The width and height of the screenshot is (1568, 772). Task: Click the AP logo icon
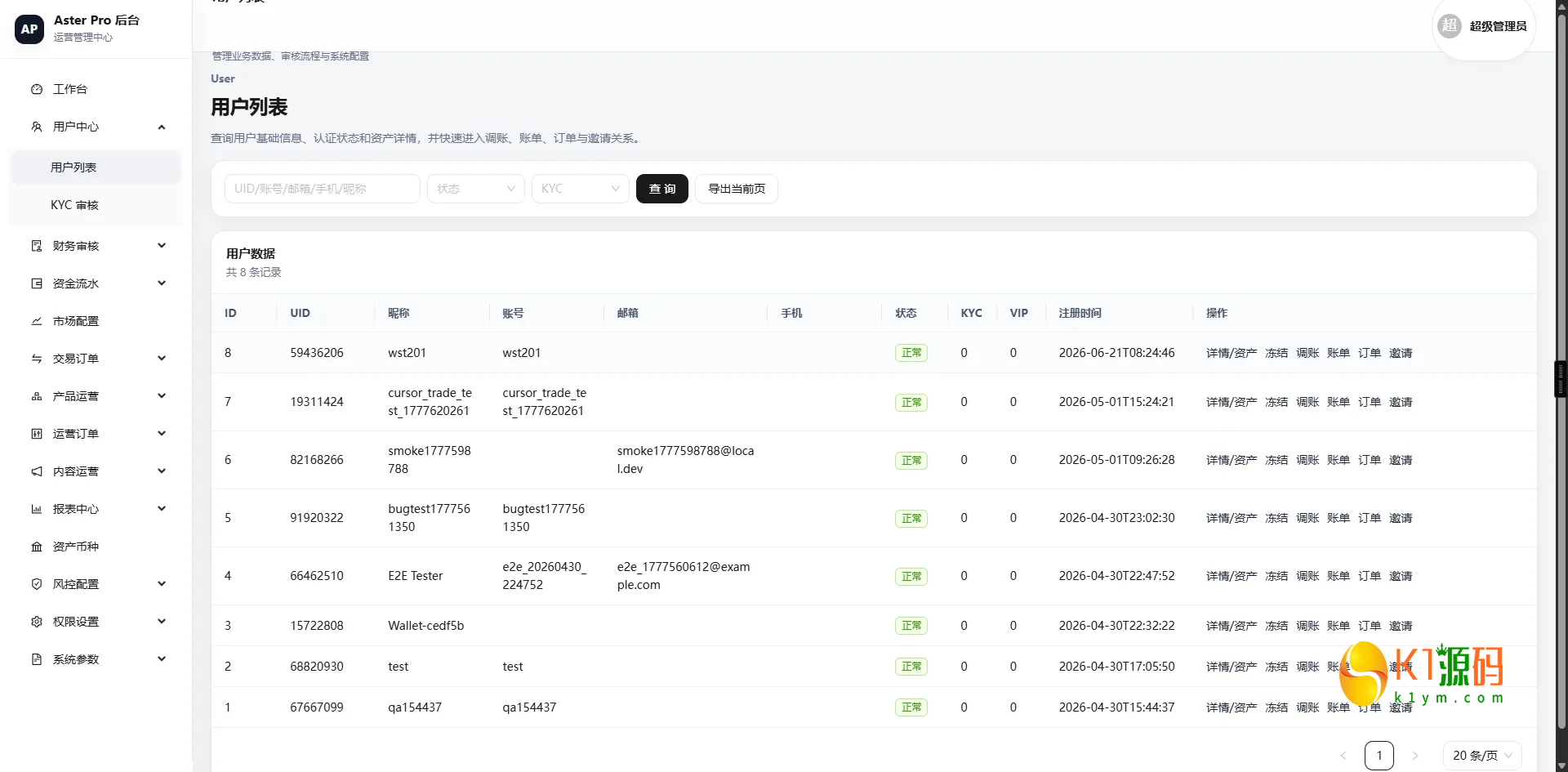[29, 29]
